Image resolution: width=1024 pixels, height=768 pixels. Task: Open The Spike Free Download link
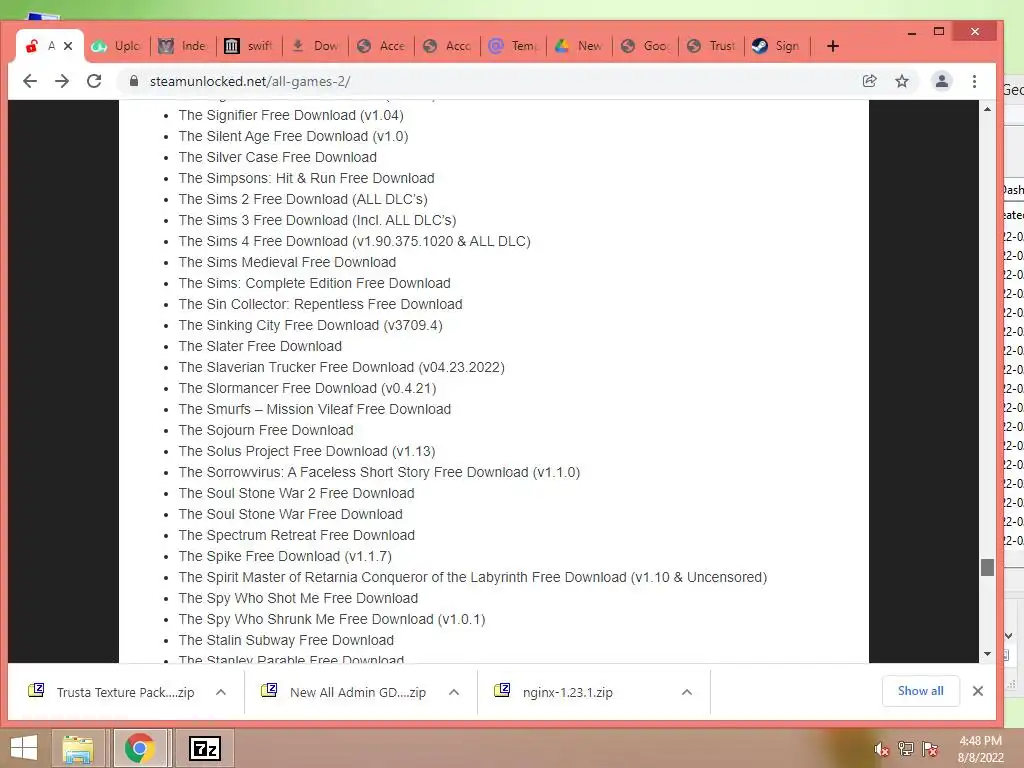click(x=285, y=556)
